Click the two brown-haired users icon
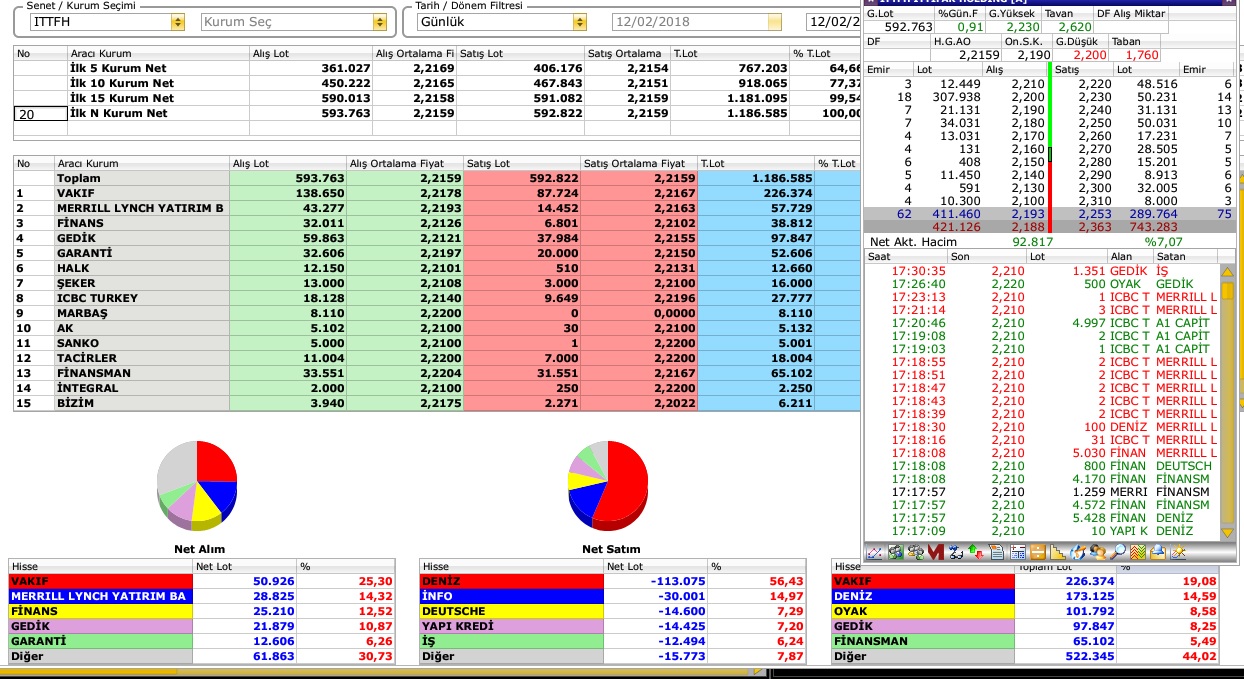Viewport: 1244px width, 679px height. click(x=1099, y=552)
